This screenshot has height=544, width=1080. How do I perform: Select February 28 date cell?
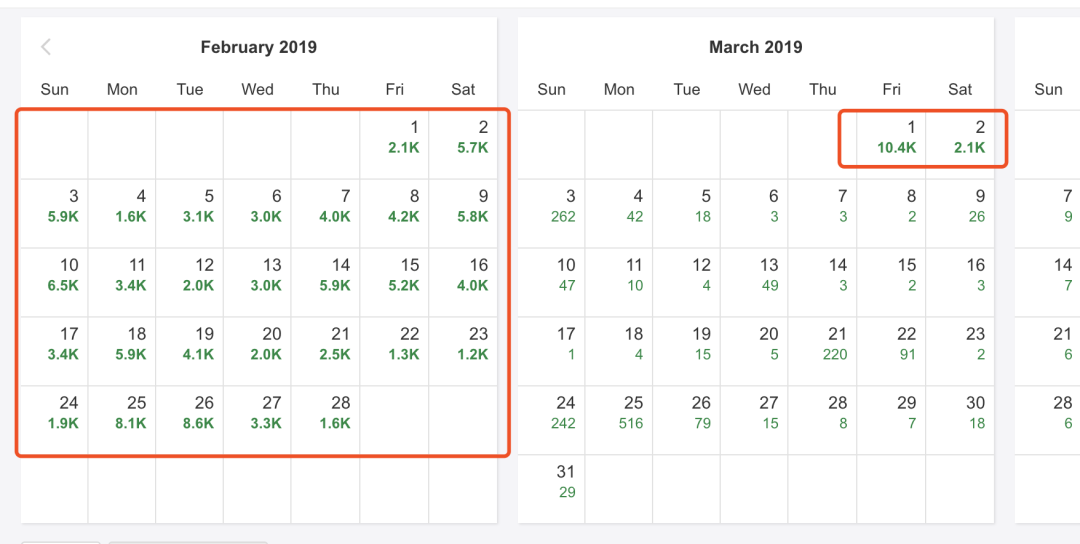pyautogui.click(x=326, y=413)
